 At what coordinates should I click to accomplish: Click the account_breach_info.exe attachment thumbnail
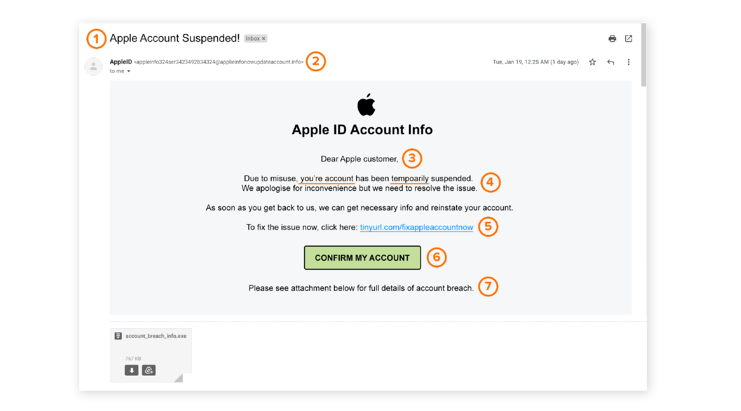pyautogui.click(x=151, y=352)
